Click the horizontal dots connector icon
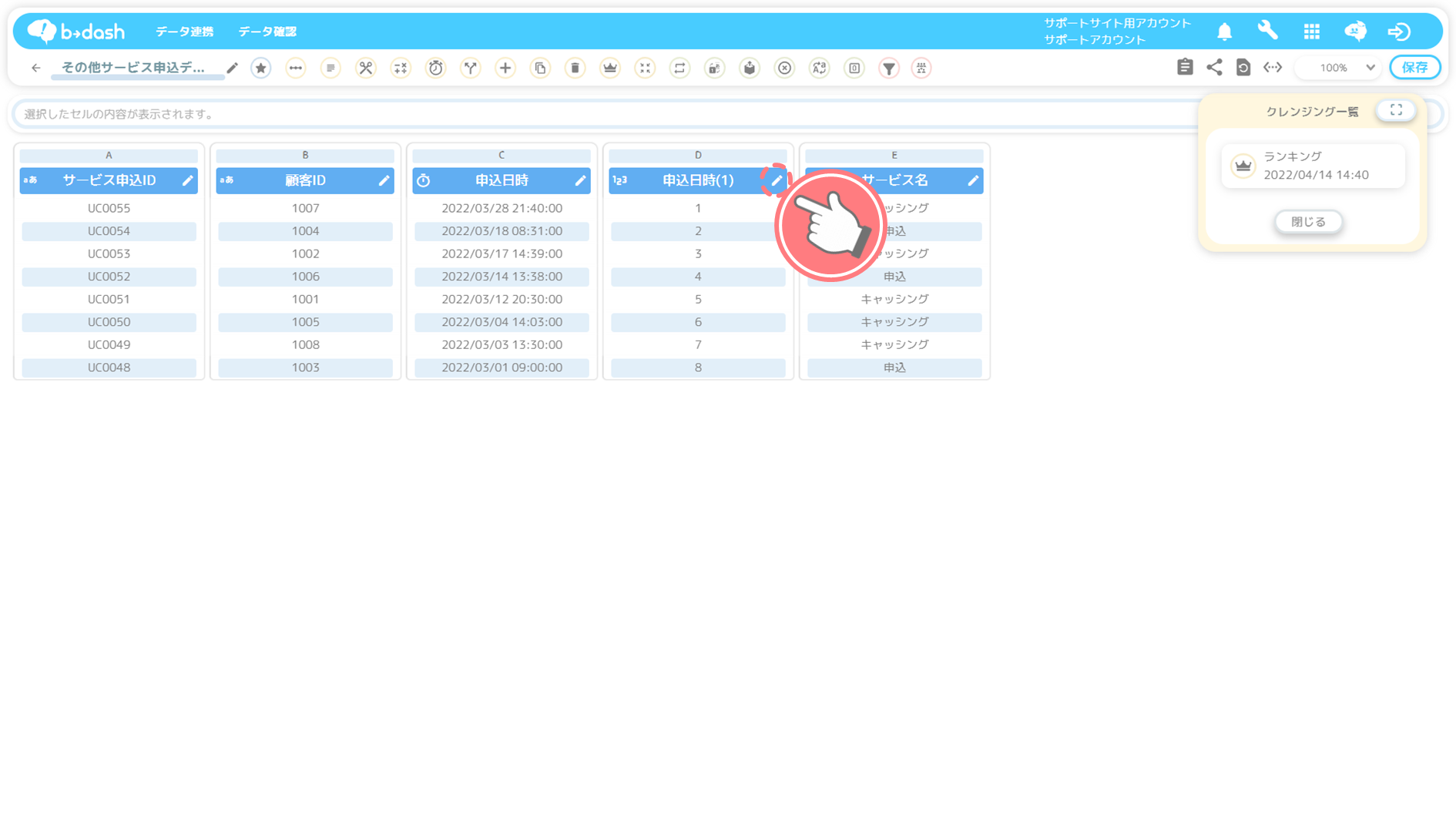 click(x=296, y=68)
